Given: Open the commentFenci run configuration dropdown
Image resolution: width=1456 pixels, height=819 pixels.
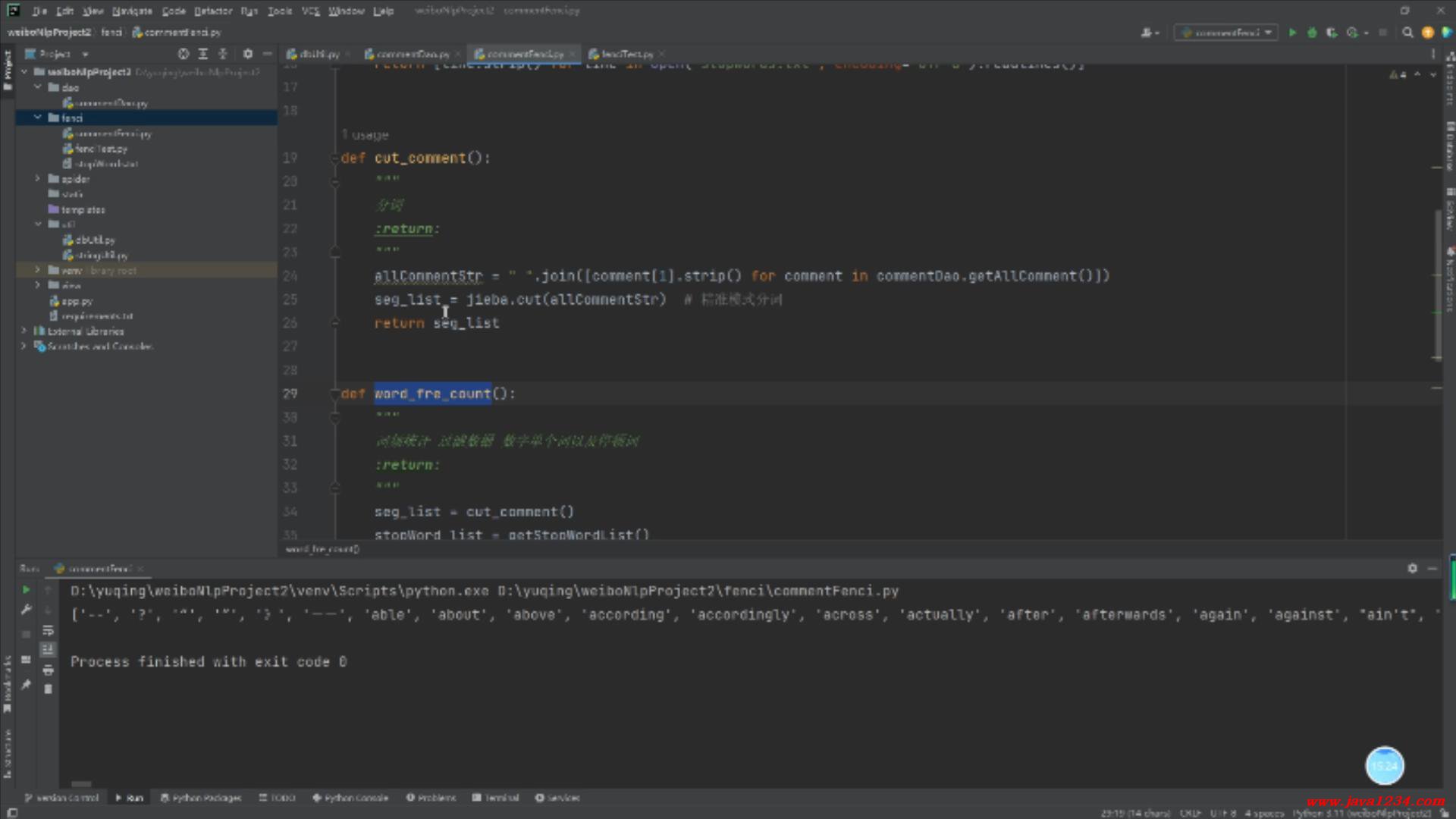Looking at the screenshot, I should pos(1226,33).
